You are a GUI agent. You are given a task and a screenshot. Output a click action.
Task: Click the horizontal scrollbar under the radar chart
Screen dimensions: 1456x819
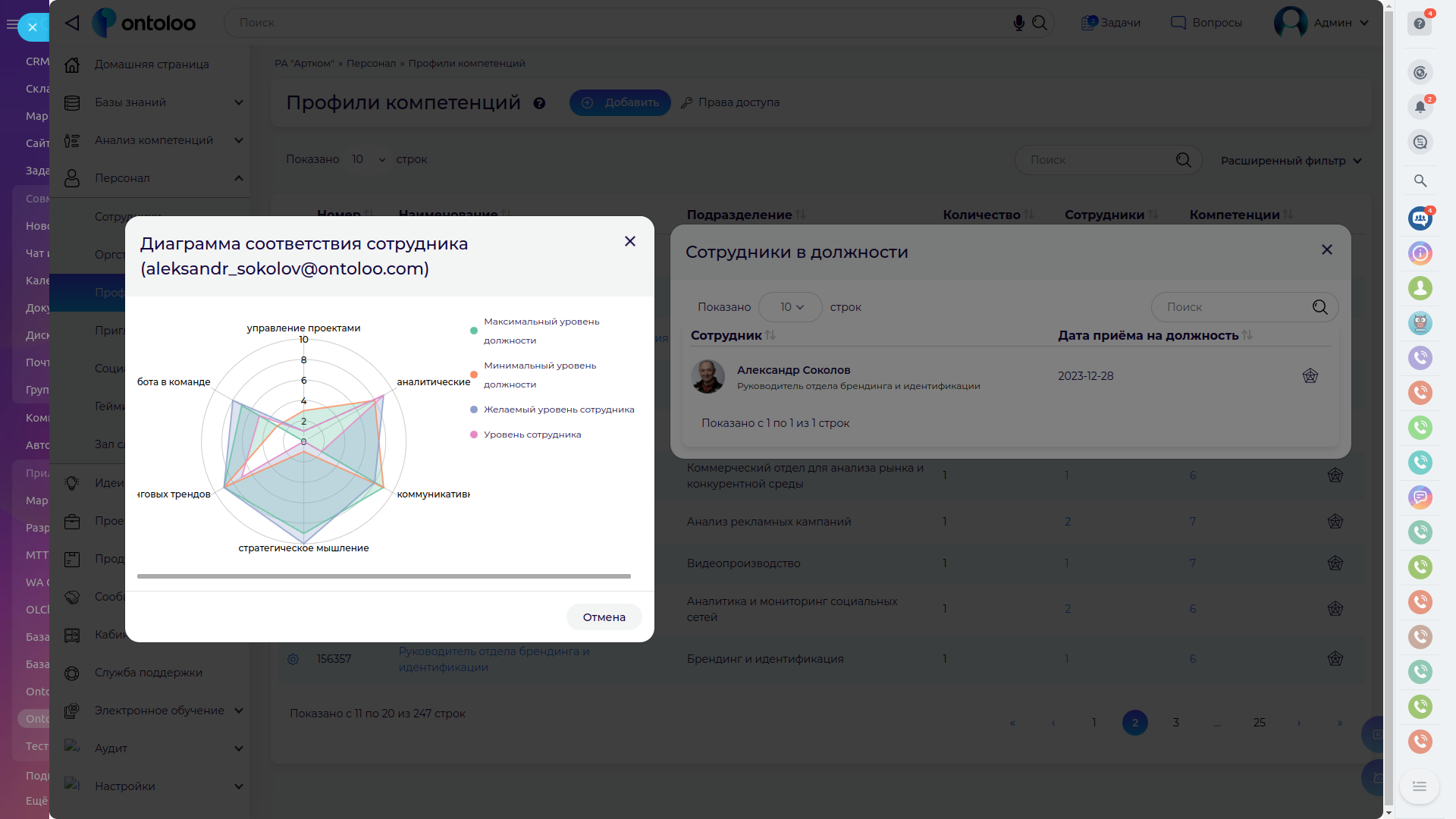(384, 576)
